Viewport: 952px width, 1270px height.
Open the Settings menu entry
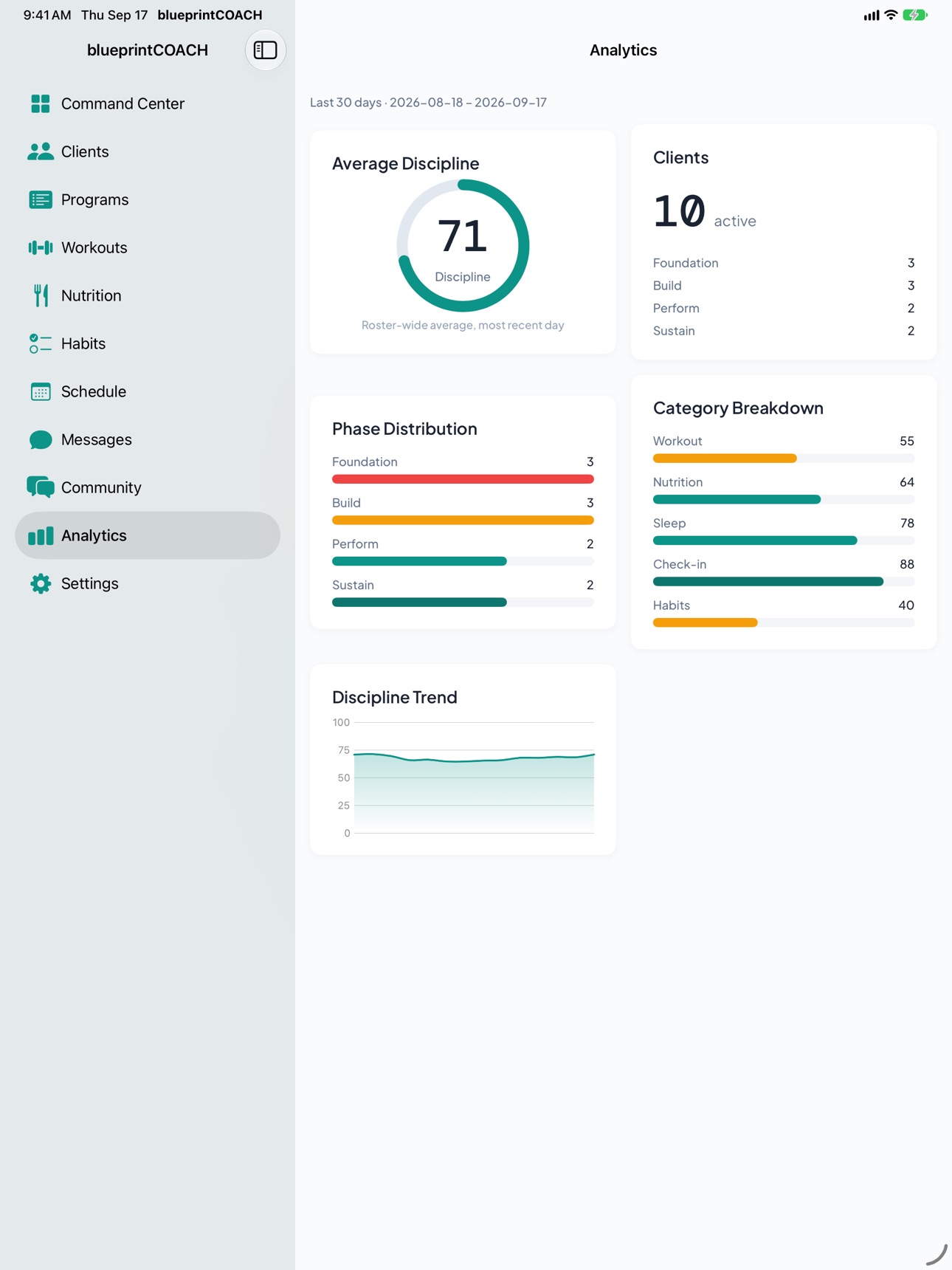click(148, 583)
